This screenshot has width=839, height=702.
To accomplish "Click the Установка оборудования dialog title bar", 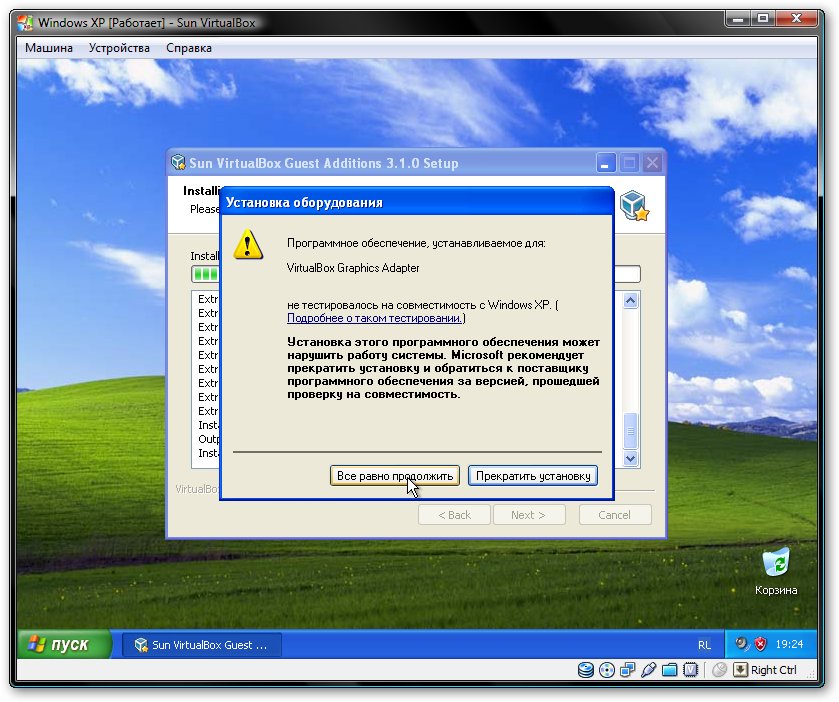I will coord(416,202).
